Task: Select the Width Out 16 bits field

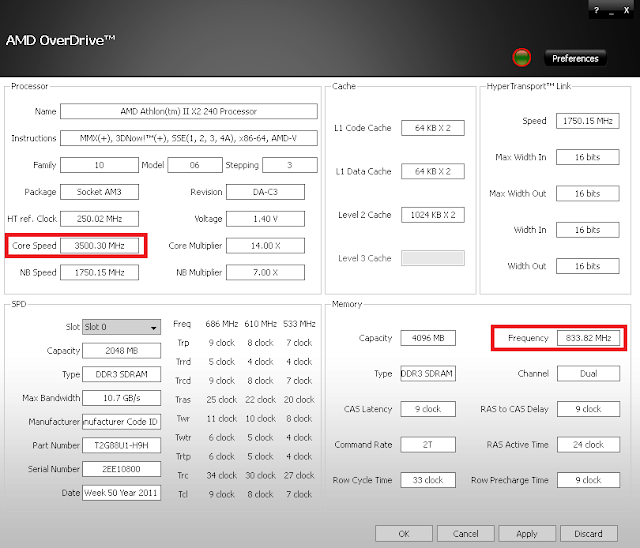Action: [x=588, y=266]
